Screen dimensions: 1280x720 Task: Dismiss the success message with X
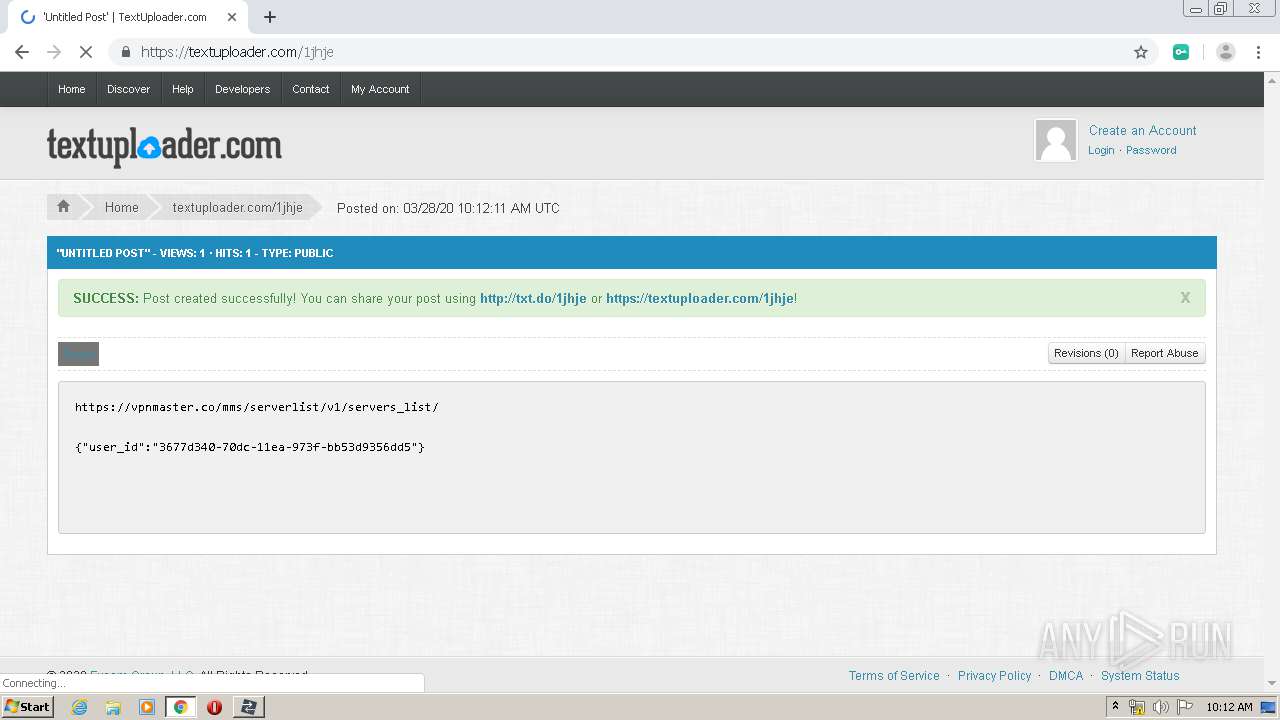click(x=1185, y=298)
